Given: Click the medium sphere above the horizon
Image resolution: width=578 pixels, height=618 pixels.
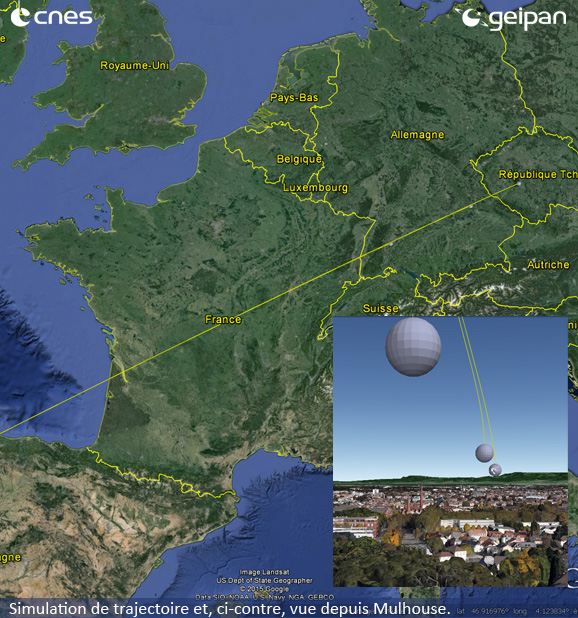Looking at the screenshot, I should click(484, 453).
